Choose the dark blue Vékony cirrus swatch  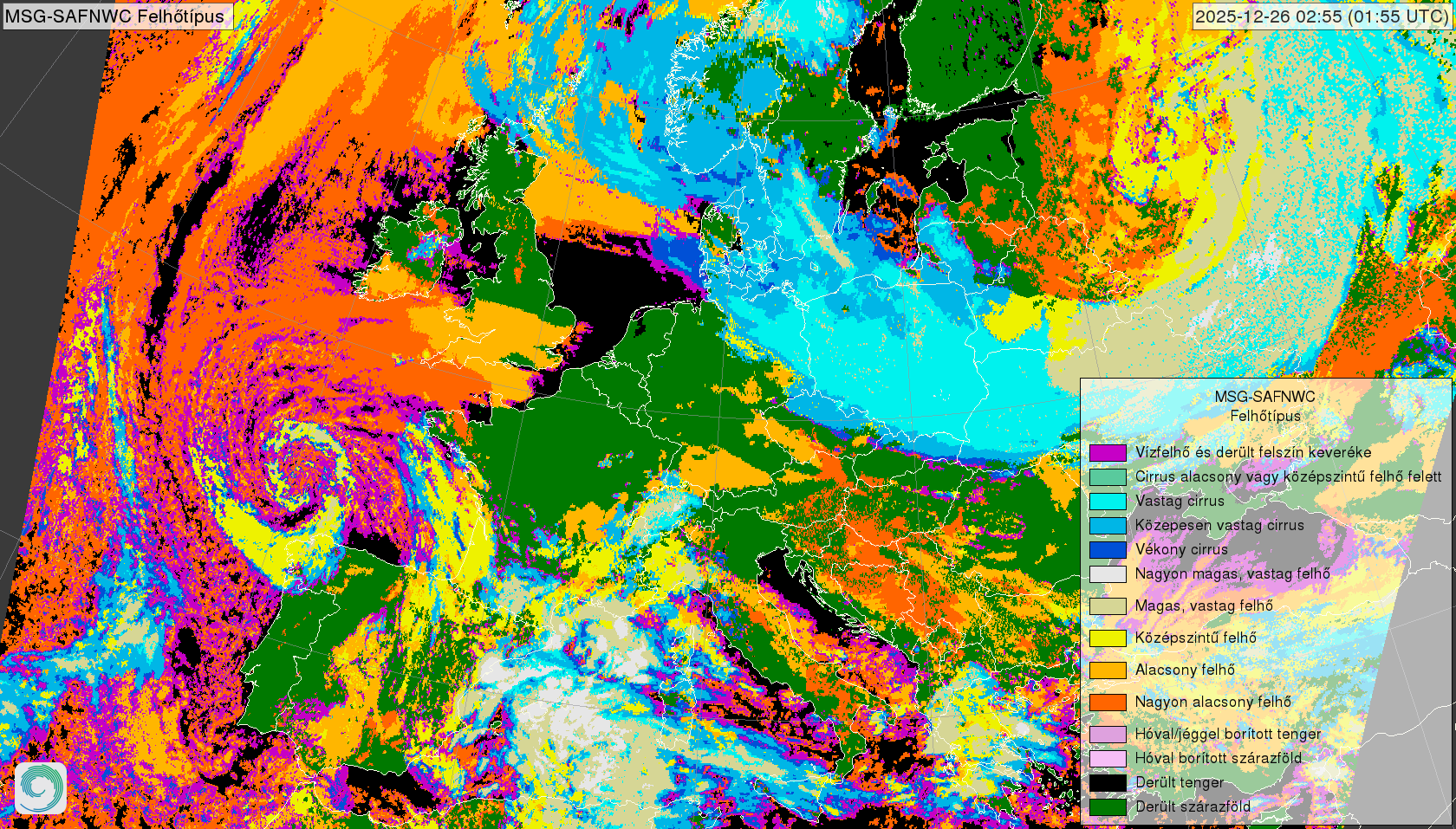1108,549
